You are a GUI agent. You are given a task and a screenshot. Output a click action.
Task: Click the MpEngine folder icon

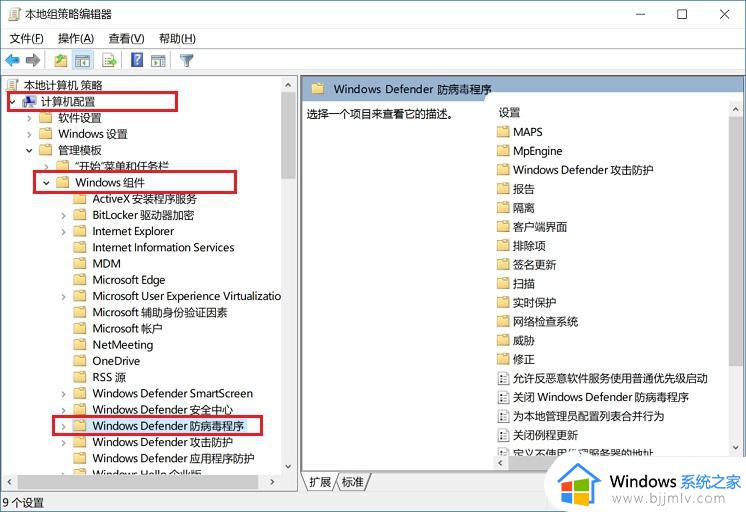pos(503,151)
